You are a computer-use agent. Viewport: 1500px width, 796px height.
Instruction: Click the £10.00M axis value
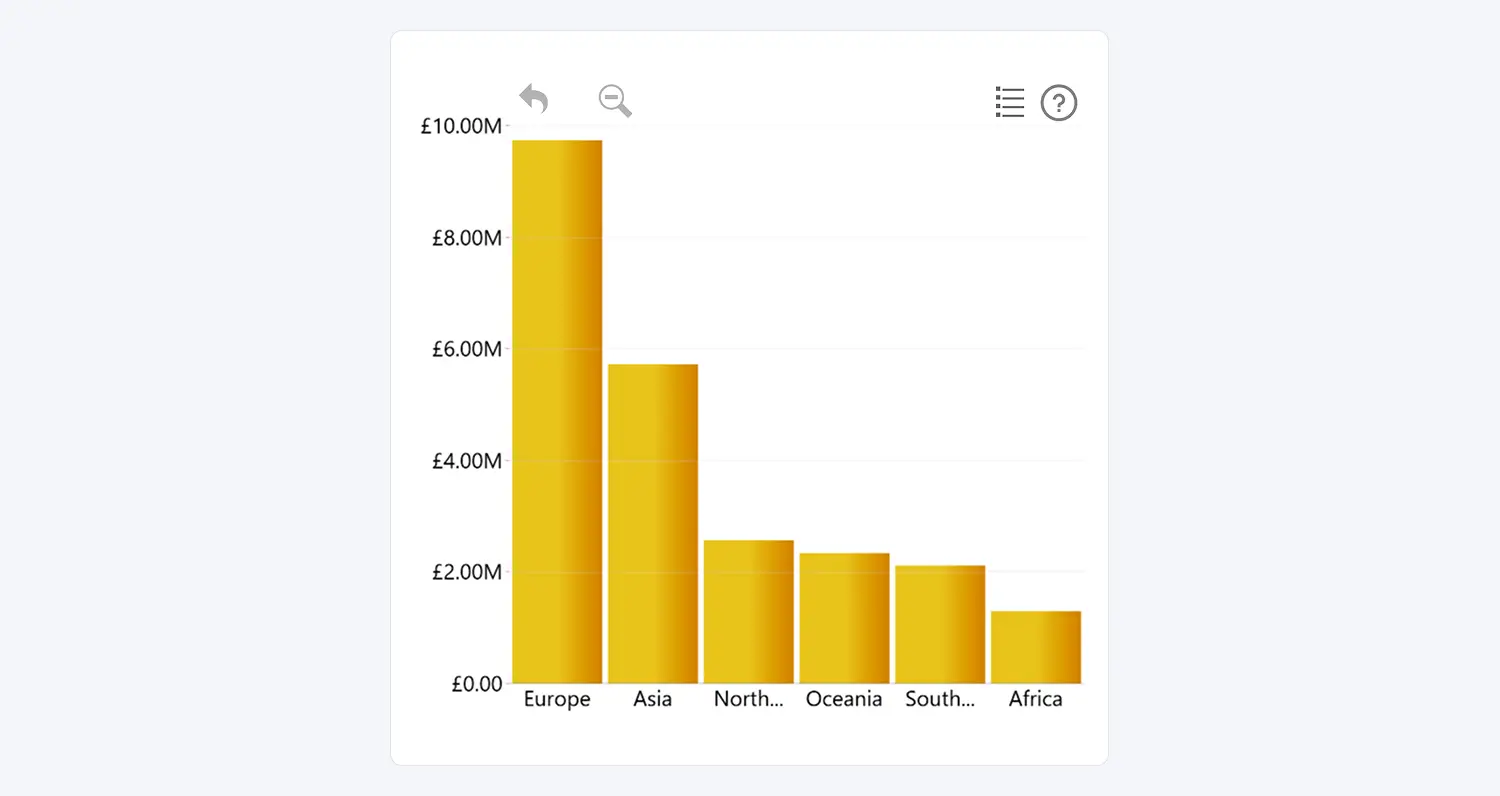[461, 126]
